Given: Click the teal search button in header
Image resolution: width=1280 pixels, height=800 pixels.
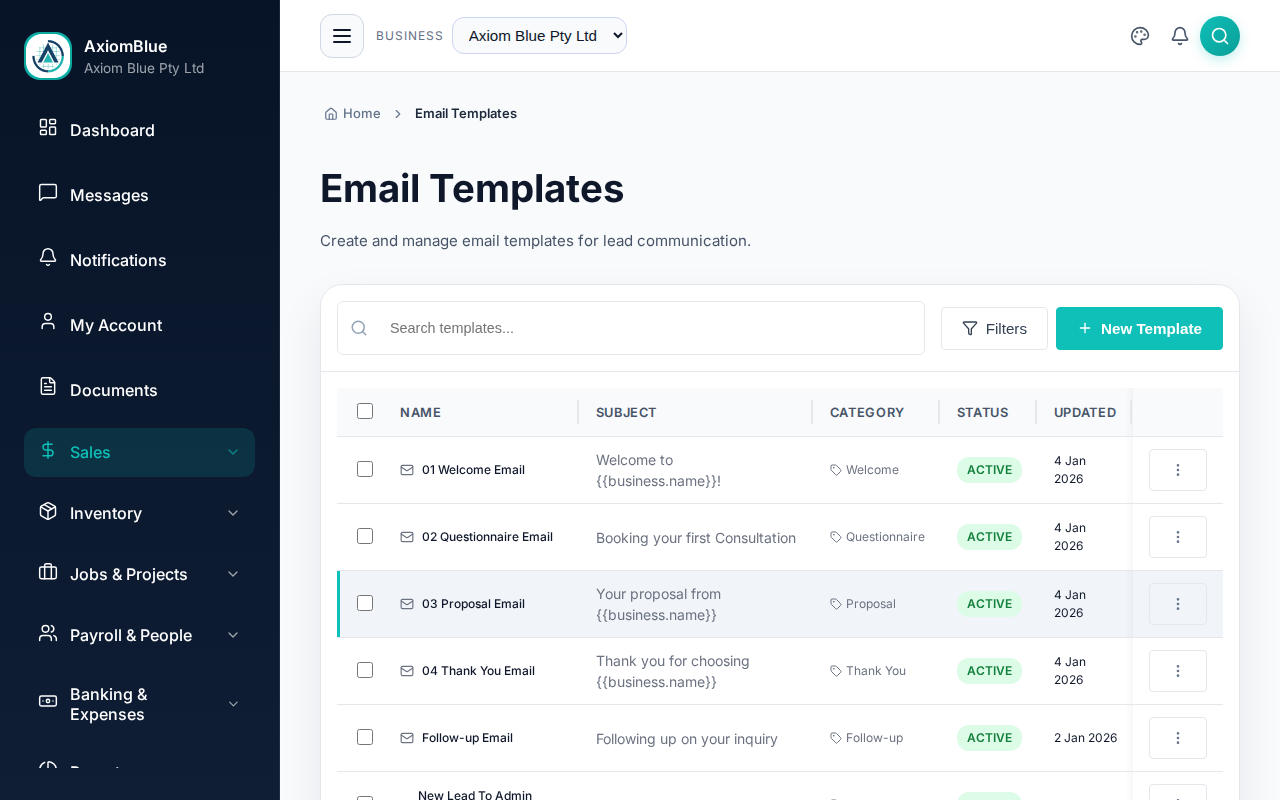Looking at the screenshot, I should point(1220,36).
